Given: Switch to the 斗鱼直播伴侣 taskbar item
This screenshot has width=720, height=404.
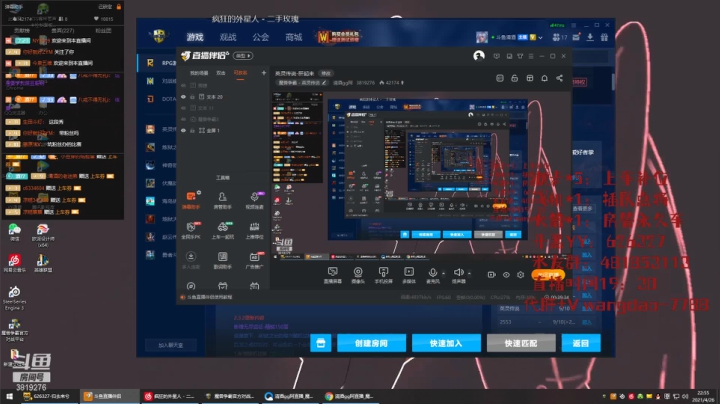Looking at the screenshot, I should coord(109,396).
